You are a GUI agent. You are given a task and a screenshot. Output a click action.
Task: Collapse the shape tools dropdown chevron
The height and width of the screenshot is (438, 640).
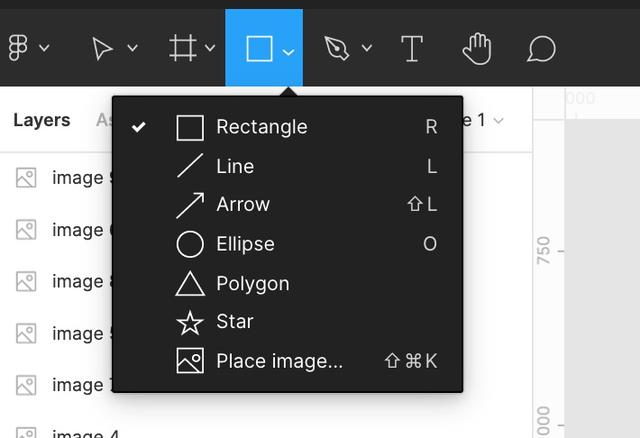point(288,50)
